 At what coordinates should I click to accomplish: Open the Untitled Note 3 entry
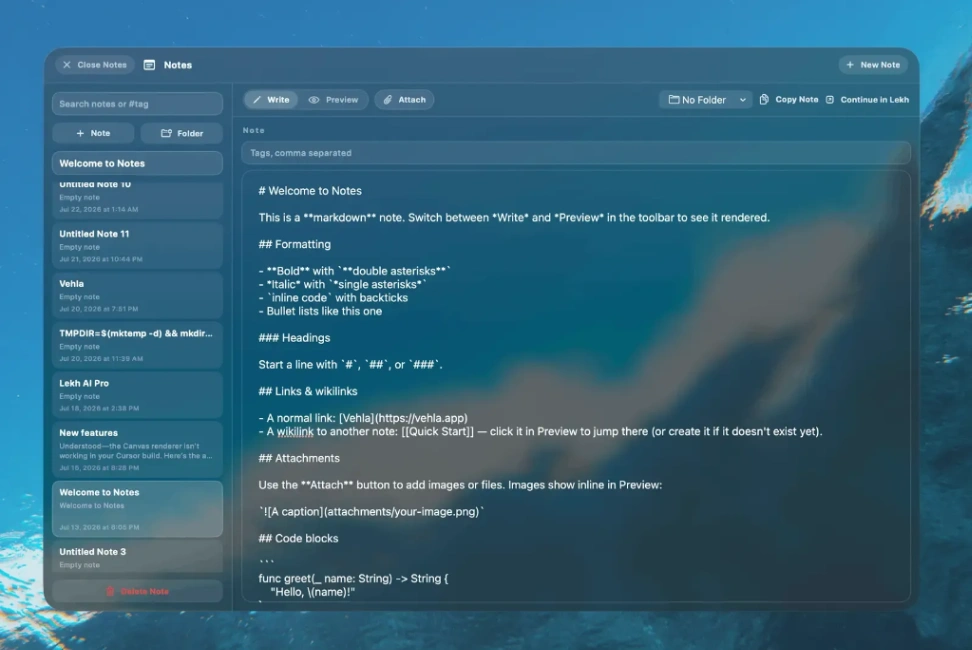point(137,557)
